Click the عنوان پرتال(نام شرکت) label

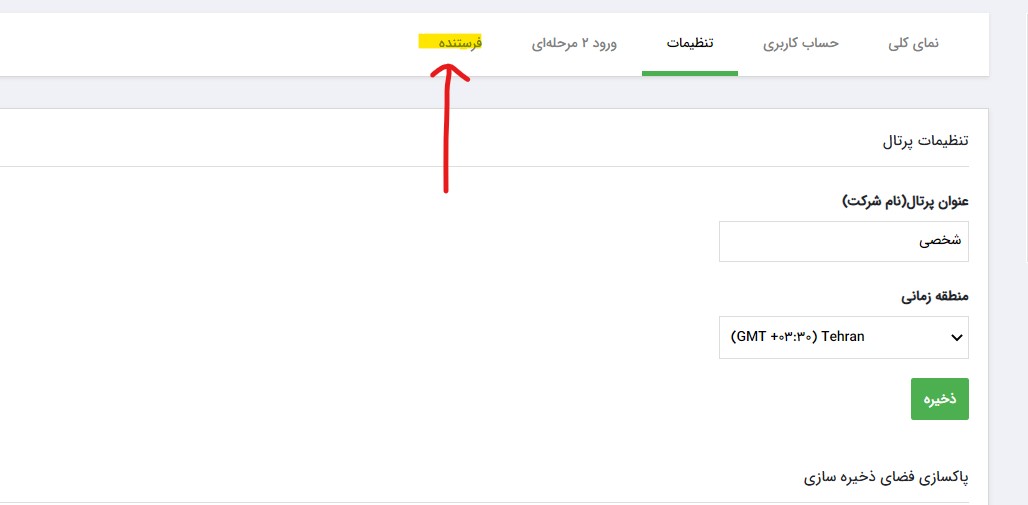coord(905,201)
